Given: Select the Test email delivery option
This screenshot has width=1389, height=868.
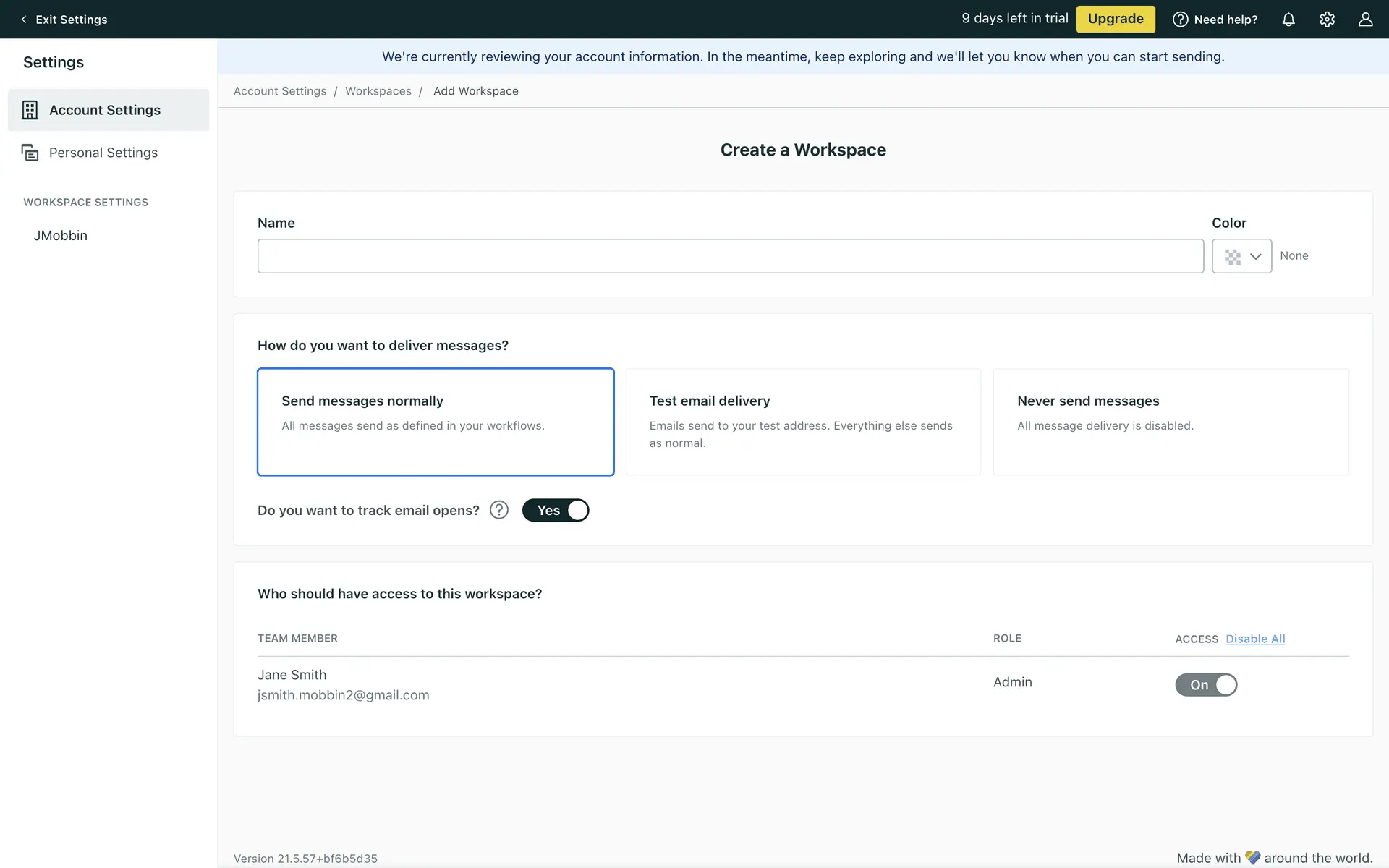Looking at the screenshot, I should [x=803, y=422].
